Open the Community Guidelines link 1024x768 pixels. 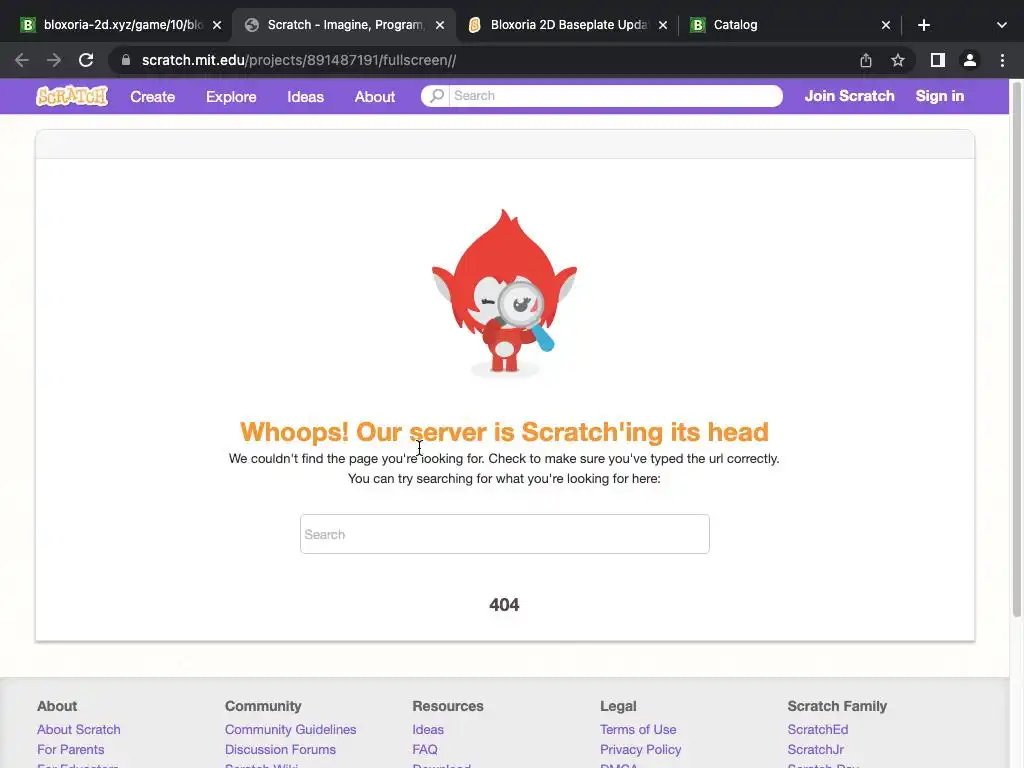click(x=291, y=729)
